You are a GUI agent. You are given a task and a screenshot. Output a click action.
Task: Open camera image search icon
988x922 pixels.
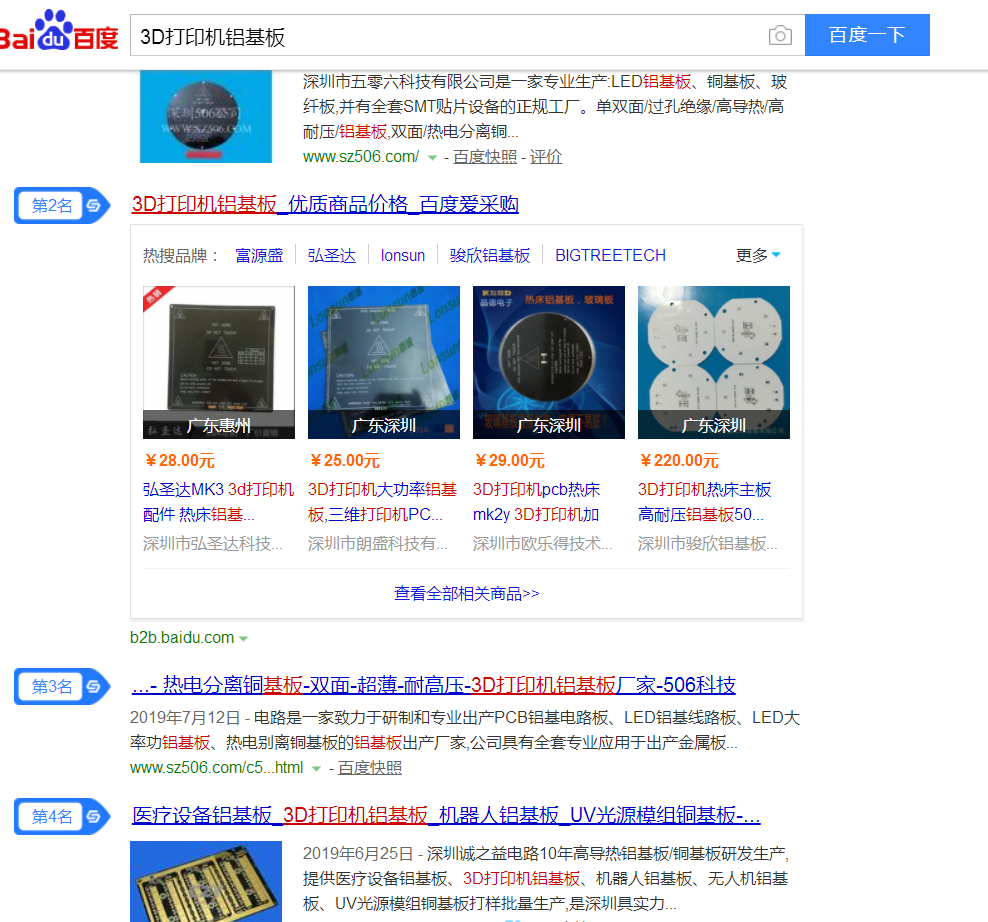[x=780, y=35]
